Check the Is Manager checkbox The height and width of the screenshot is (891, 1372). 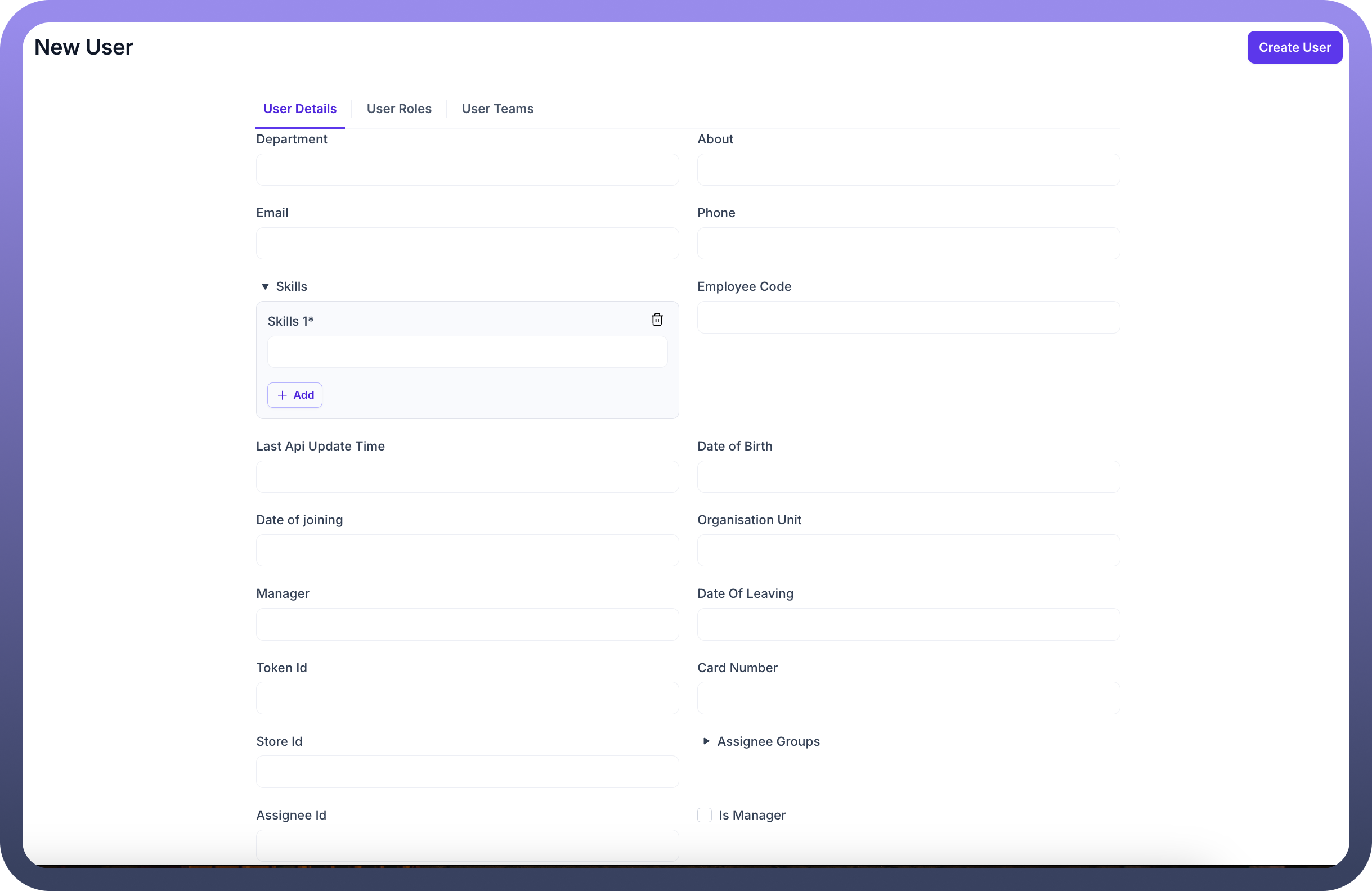[705, 815]
